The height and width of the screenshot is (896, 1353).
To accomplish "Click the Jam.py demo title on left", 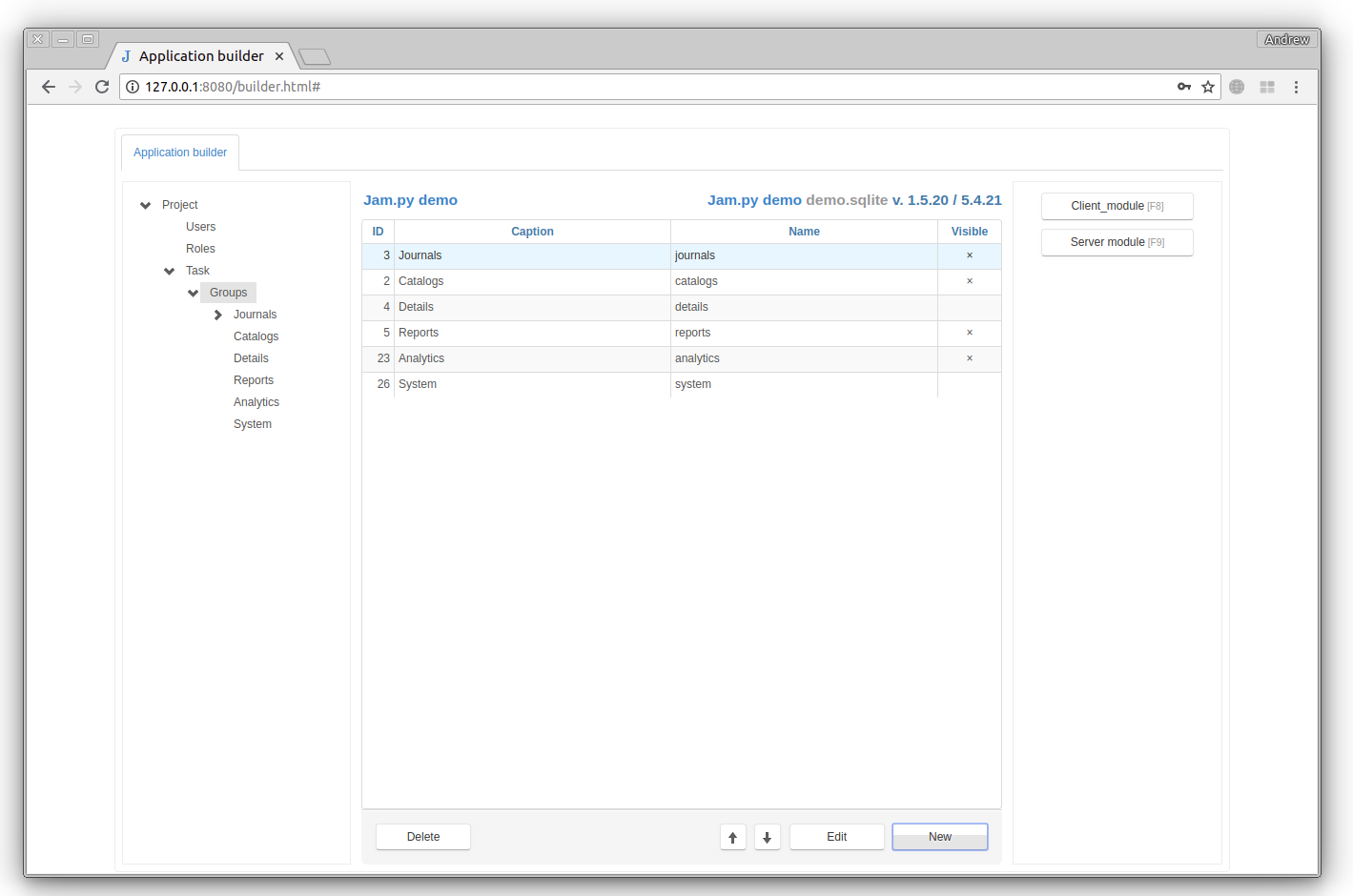I will (410, 200).
